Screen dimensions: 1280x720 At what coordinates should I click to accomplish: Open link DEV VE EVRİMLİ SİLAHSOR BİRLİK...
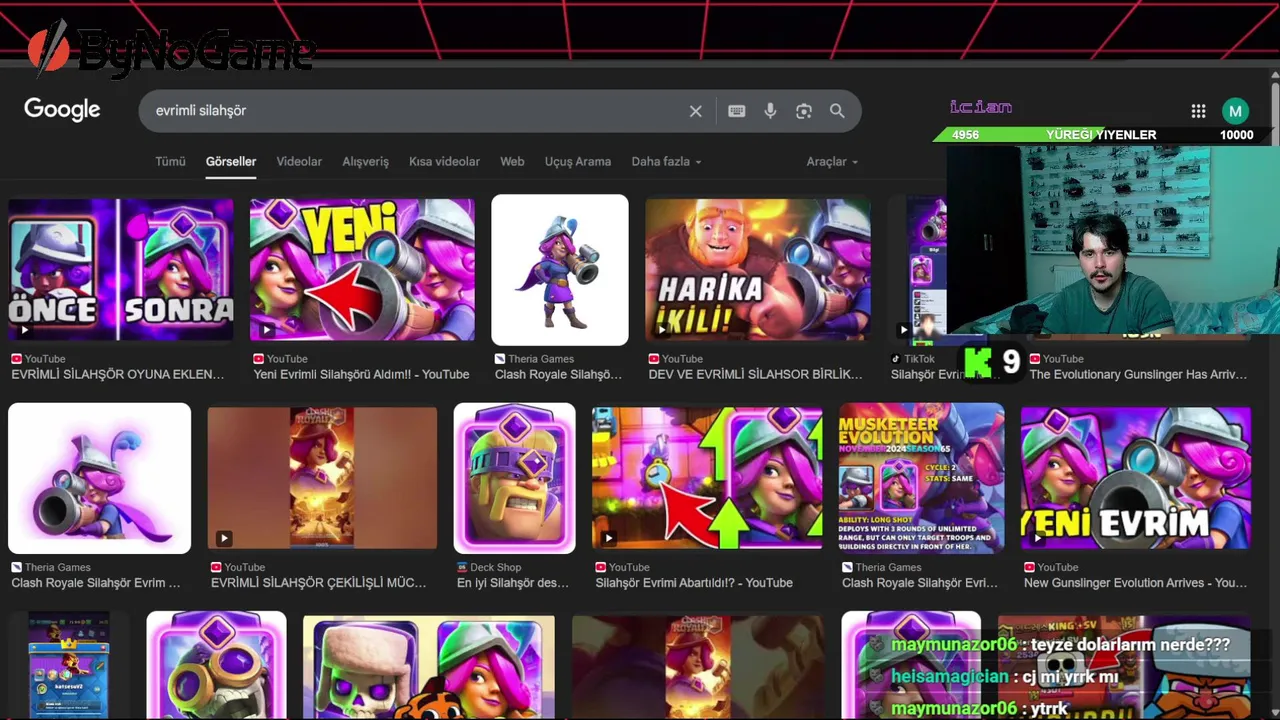755,374
